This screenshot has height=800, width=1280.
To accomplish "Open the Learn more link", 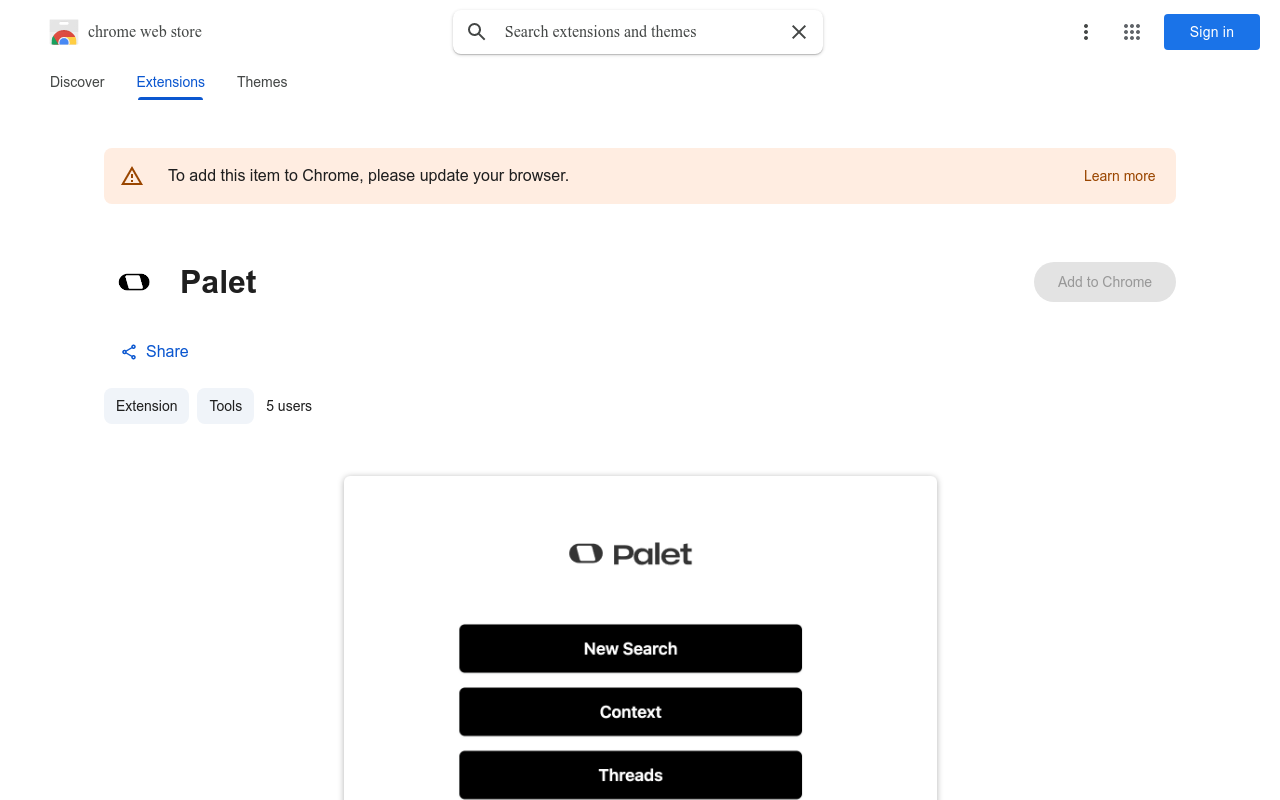I will [1119, 176].
